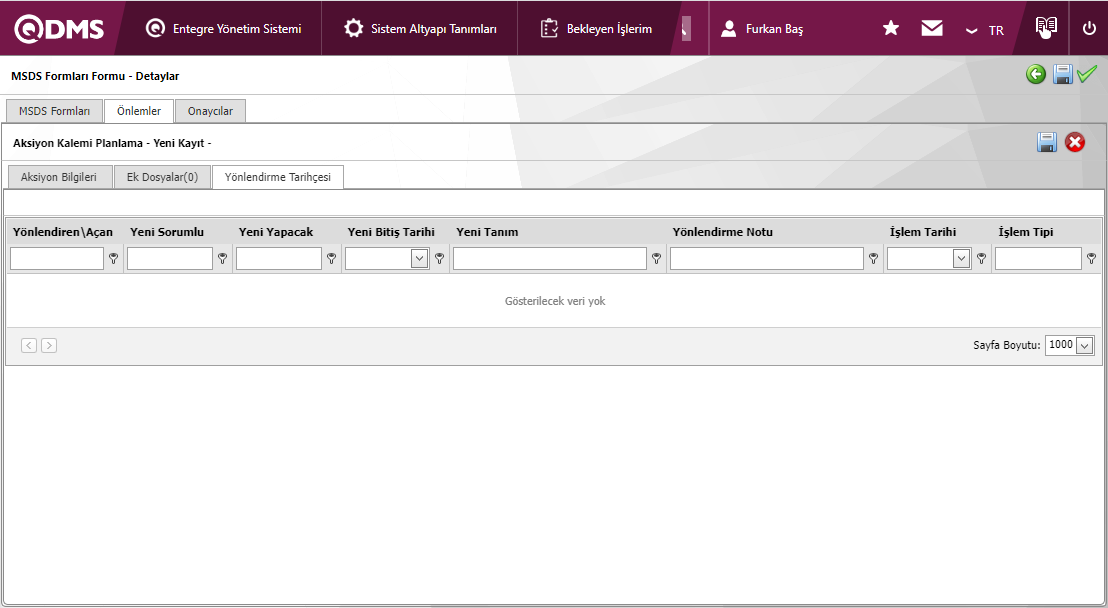This screenshot has height=608, width=1108.
Task: Open the favorites star icon
Action: (x=891, y=29)
